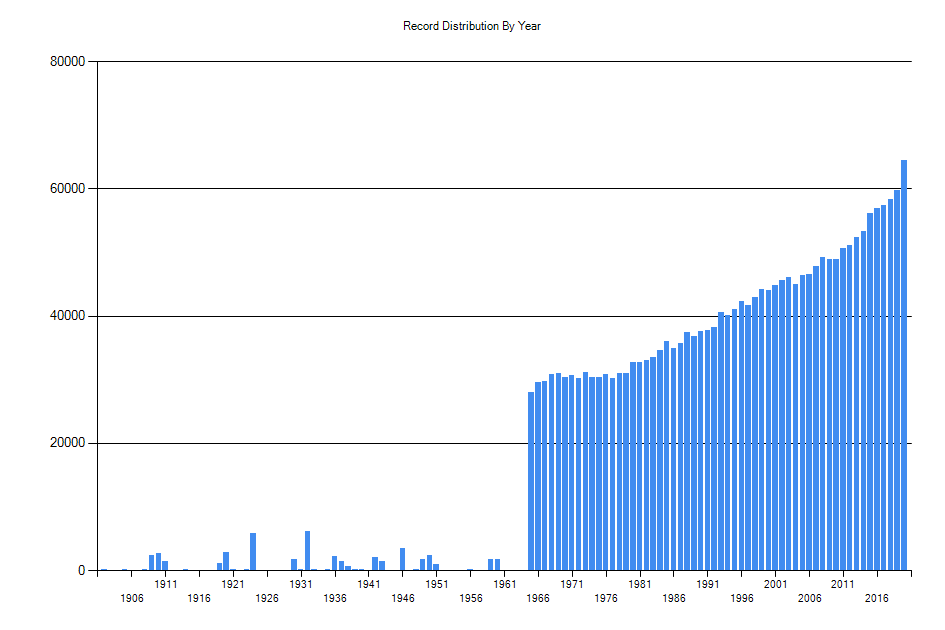Select the 1941 x-axis label
Viewport: 945px width, 630px height.
pos(369,584)
